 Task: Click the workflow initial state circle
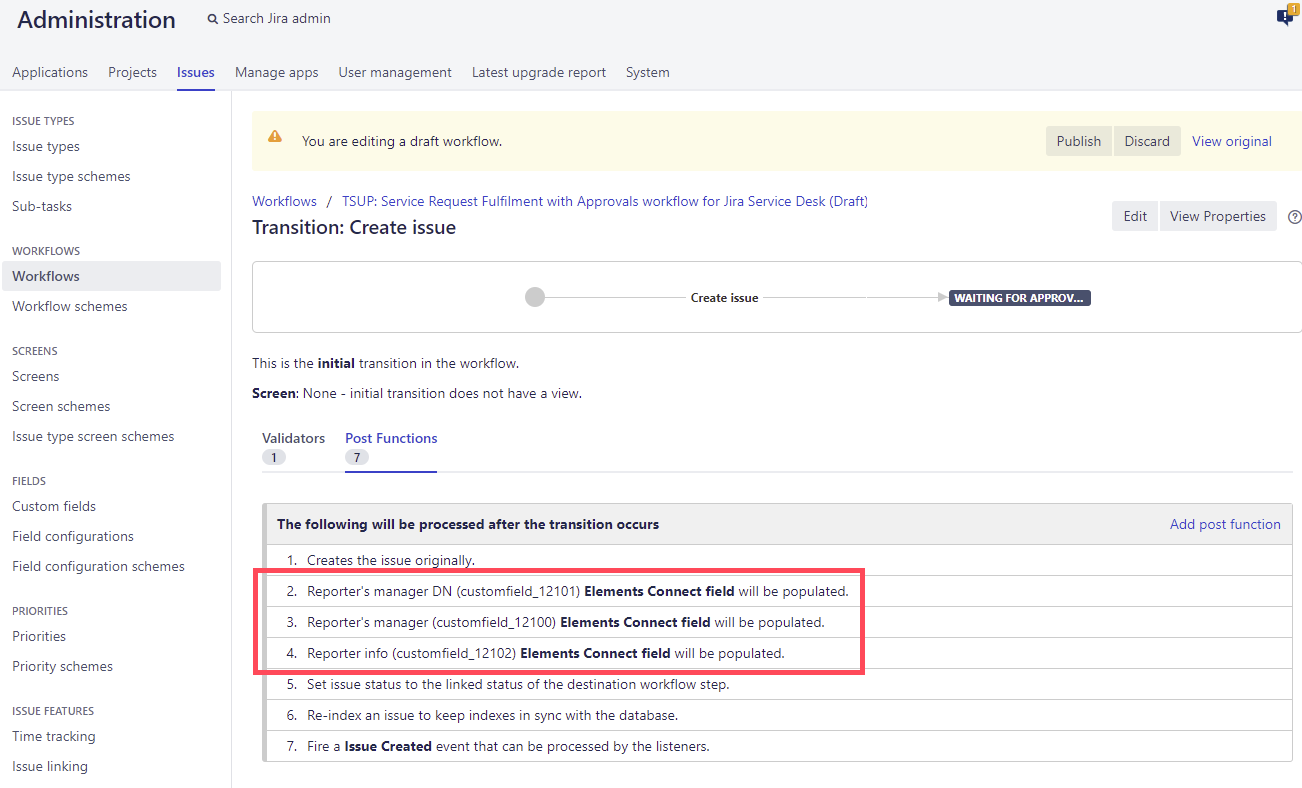(535, 297)
